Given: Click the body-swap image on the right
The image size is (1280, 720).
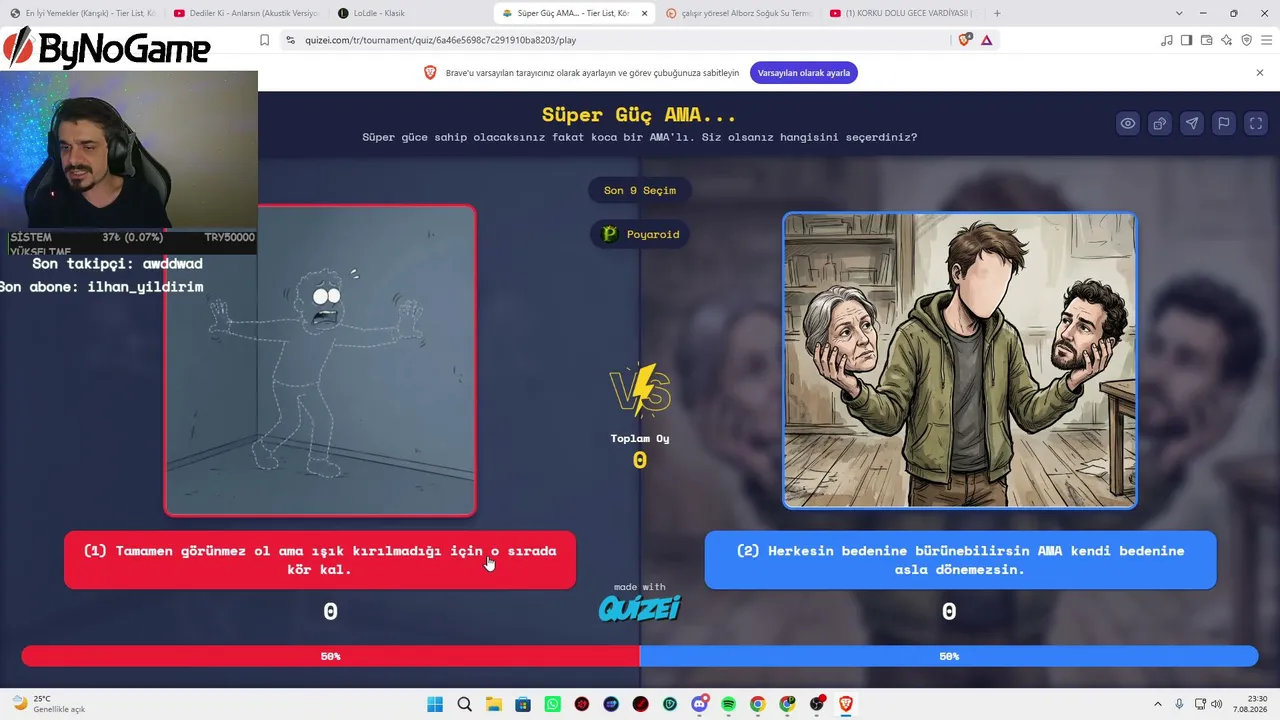Looking at the screenshot, I should click(960, 360).
